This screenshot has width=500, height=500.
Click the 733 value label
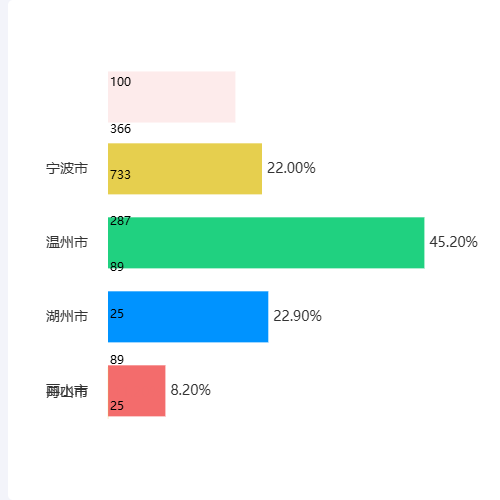[x=120, y=175]
